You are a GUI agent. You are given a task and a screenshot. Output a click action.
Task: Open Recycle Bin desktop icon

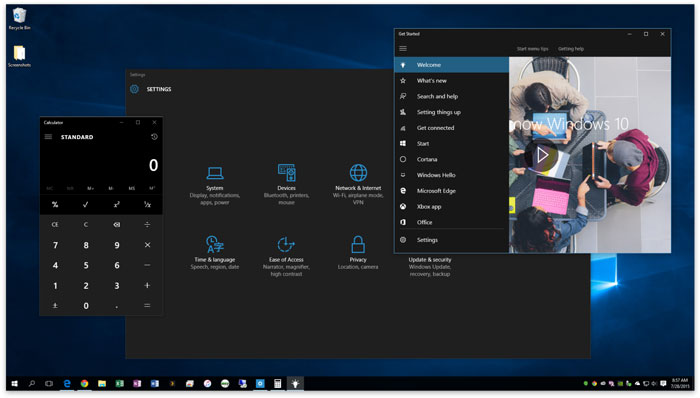pos(19,19)
